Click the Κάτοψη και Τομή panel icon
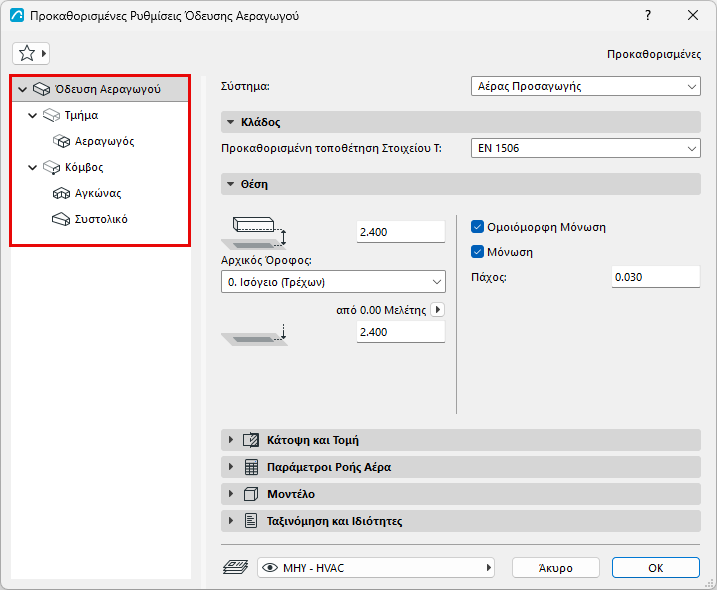Image resolution: width=717 pixels, height=590 pixels. point(251,440)
